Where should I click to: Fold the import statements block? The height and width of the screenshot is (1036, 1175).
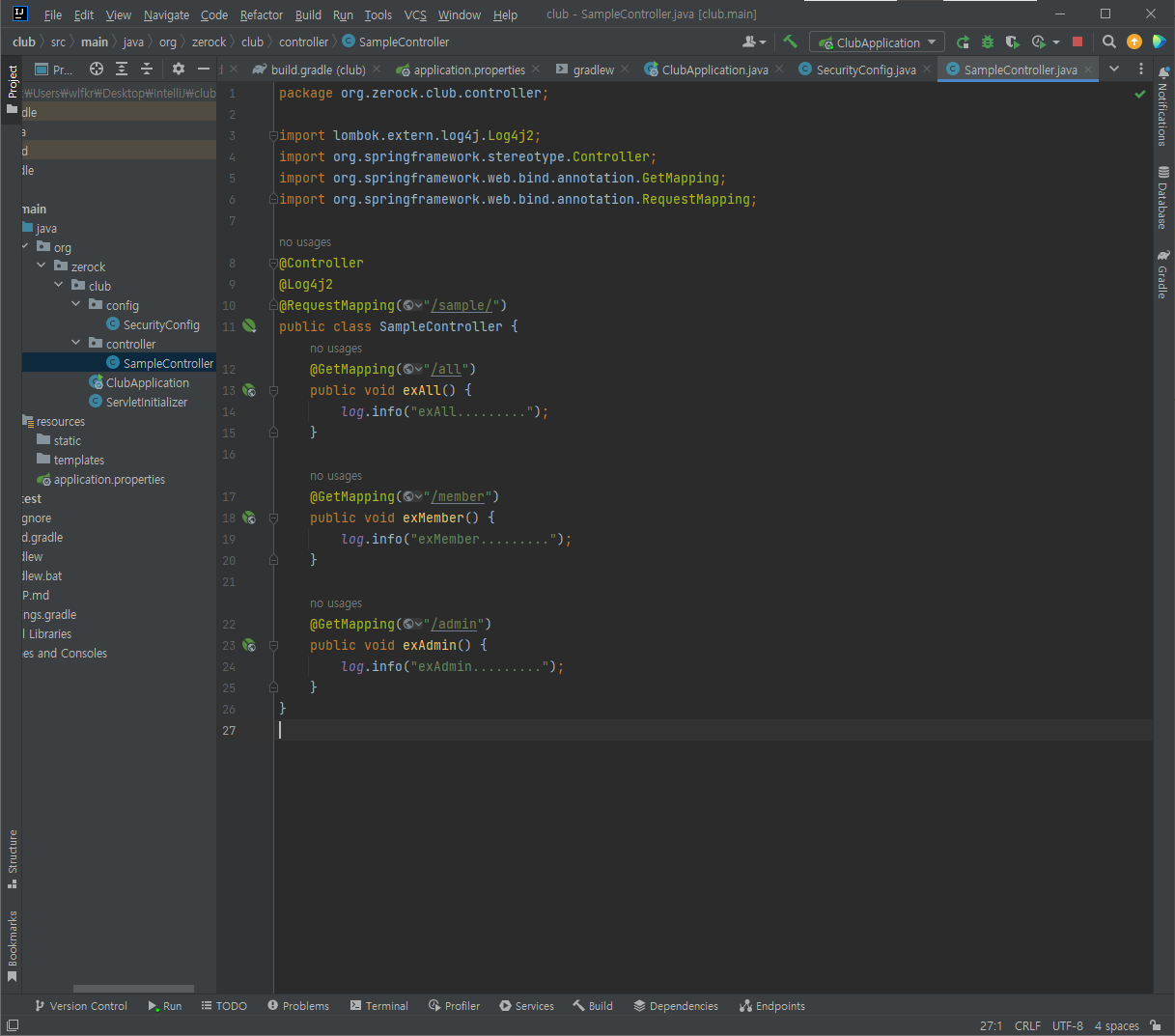273,135
